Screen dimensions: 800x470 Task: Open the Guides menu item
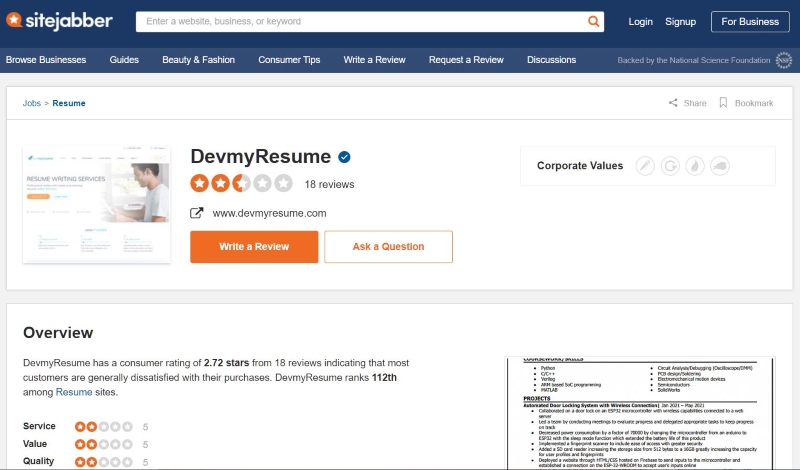[x=124, y=60]
